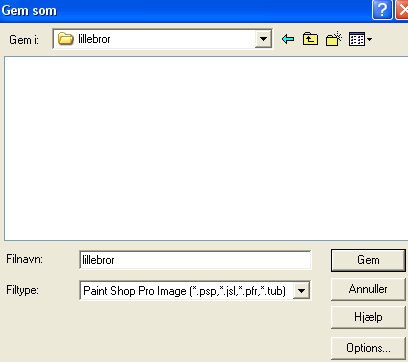Click the help question mark button
Image resolution: width=408 pixels, height=362 pixels.
[382, 10]
